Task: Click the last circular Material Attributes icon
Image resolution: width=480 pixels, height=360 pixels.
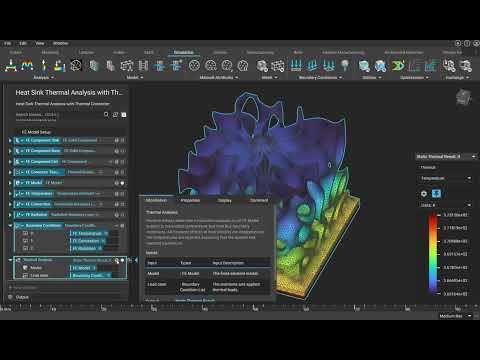Action: (243, 65)
